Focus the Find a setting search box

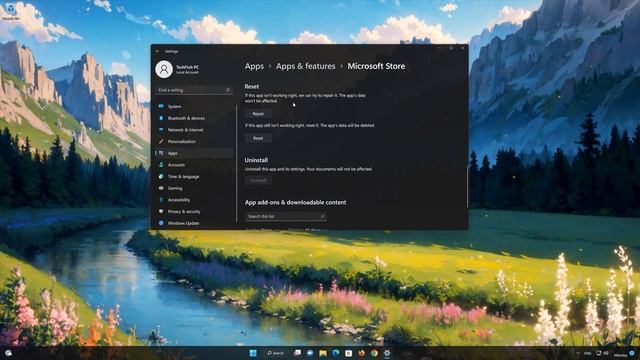point(194,90)
